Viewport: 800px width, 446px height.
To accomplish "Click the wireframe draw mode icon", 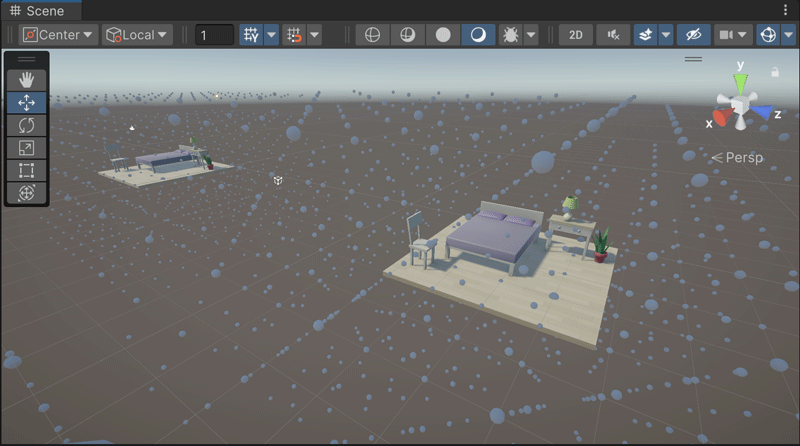I will [x=372, y=35].
